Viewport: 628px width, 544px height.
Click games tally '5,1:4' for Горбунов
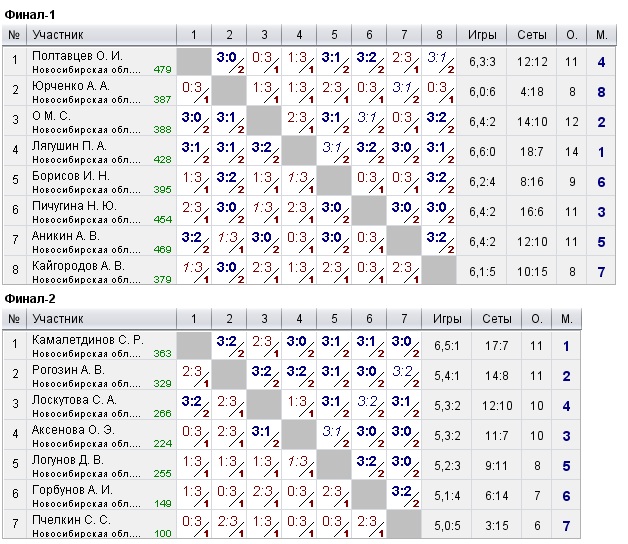click(447, 496)
